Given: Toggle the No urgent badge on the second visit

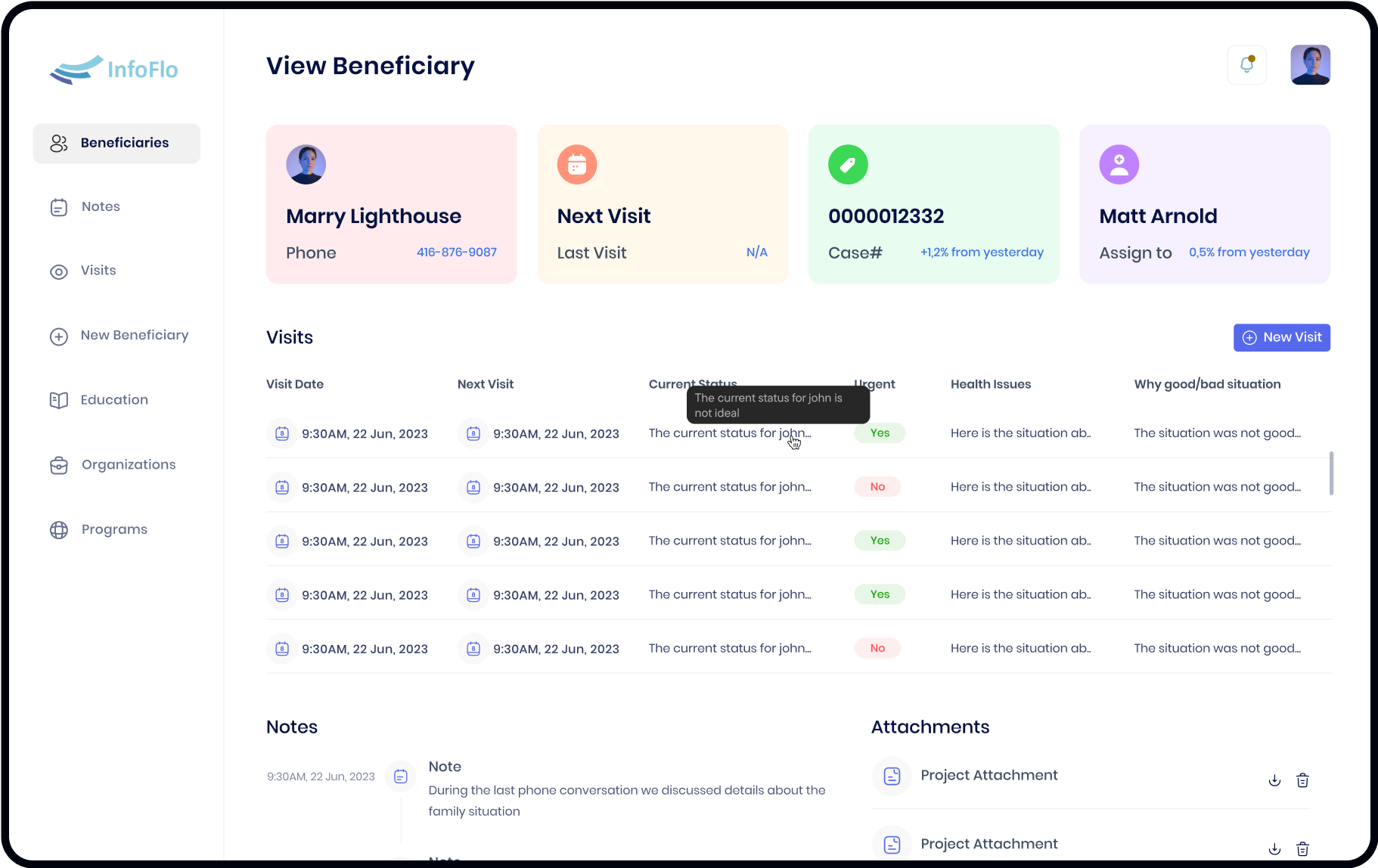Looking at the screenshot, I should pos(877,486).
